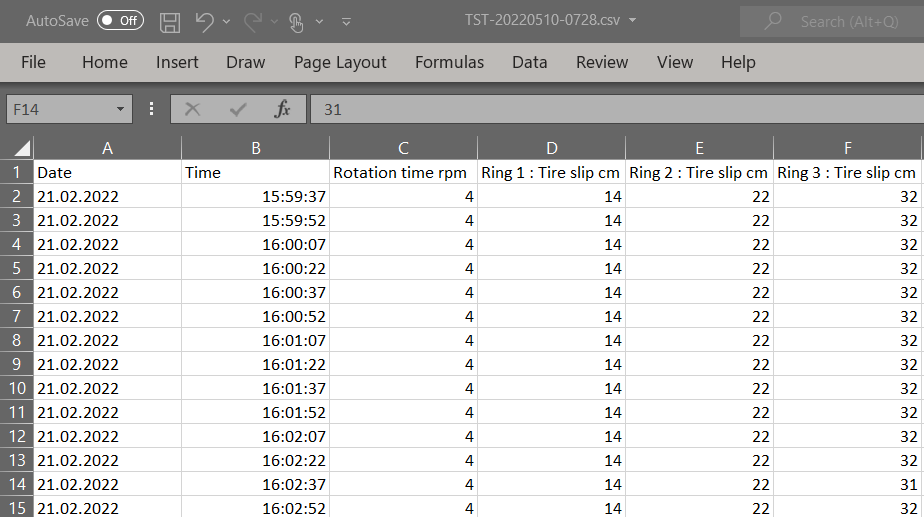Screen dimensions: 924x517
Task: Select column F header
Action: pyautogui.click(x=847, y=148)
